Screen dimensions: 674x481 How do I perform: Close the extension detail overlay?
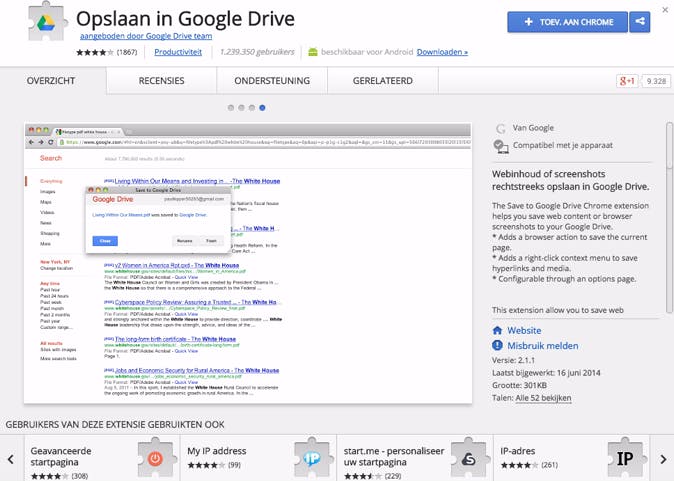point(665,9)
